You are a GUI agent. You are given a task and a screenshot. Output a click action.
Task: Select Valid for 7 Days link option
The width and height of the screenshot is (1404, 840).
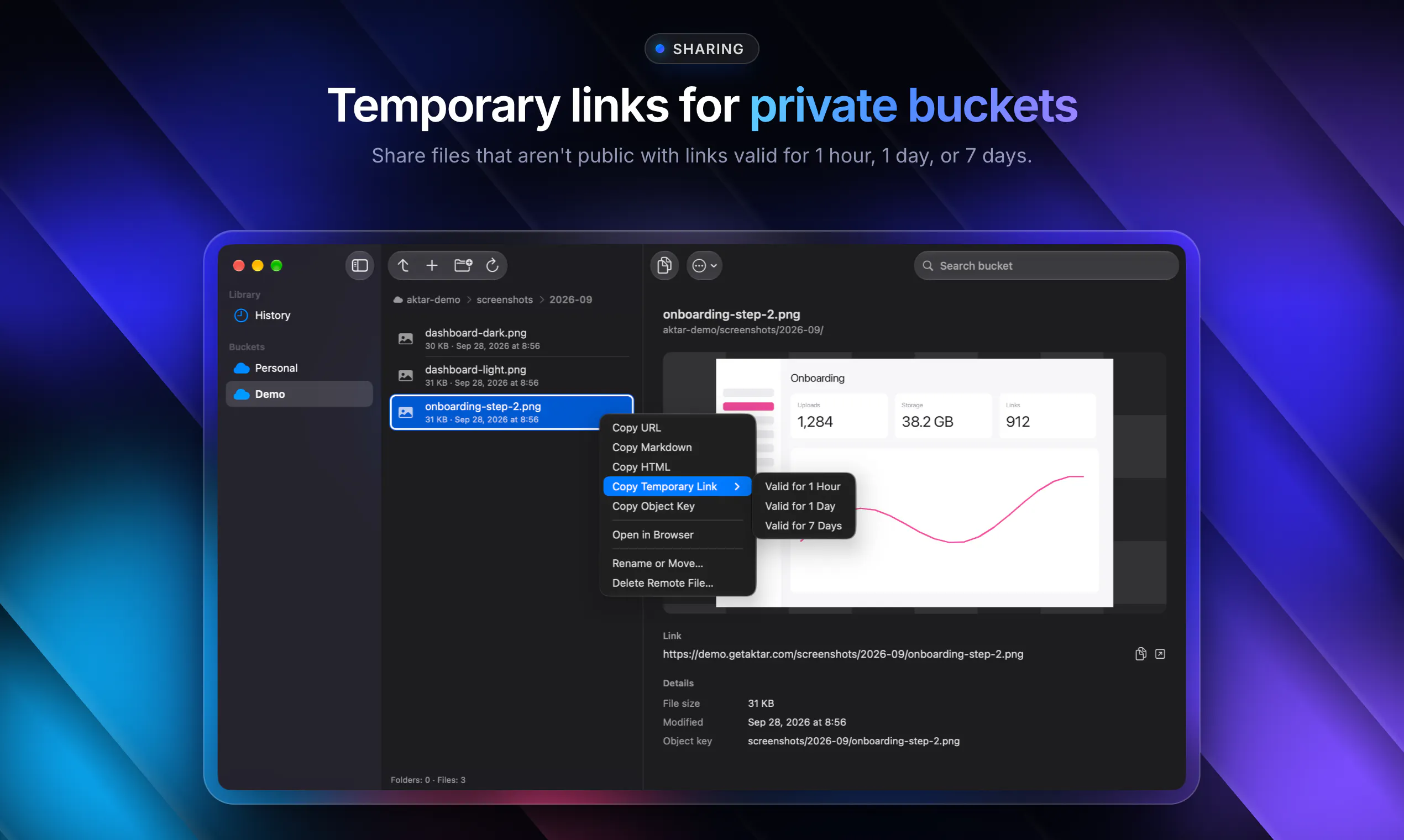click(803, 526)
